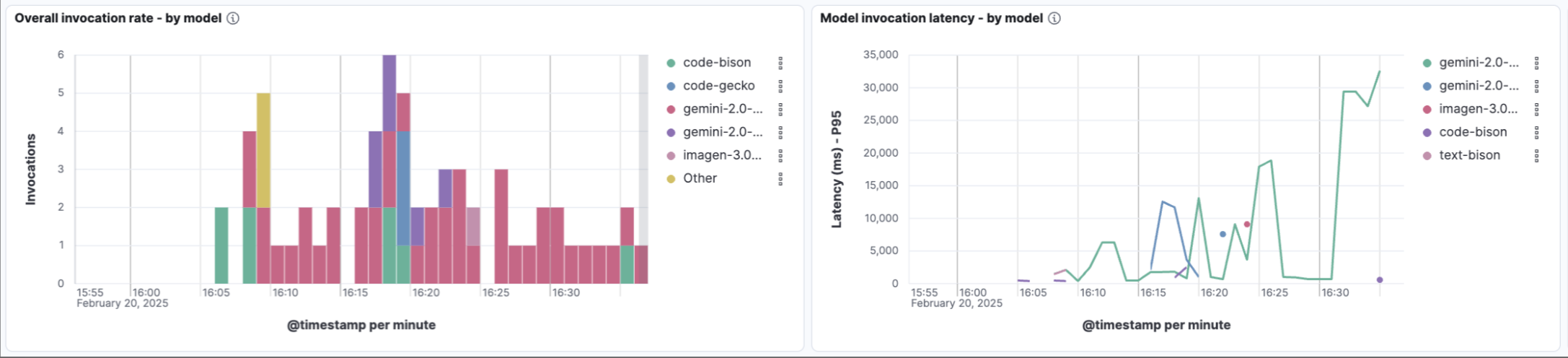
Task: Expand options for green gemini-2.0 latency legend entry
Action: [1536, 64]
